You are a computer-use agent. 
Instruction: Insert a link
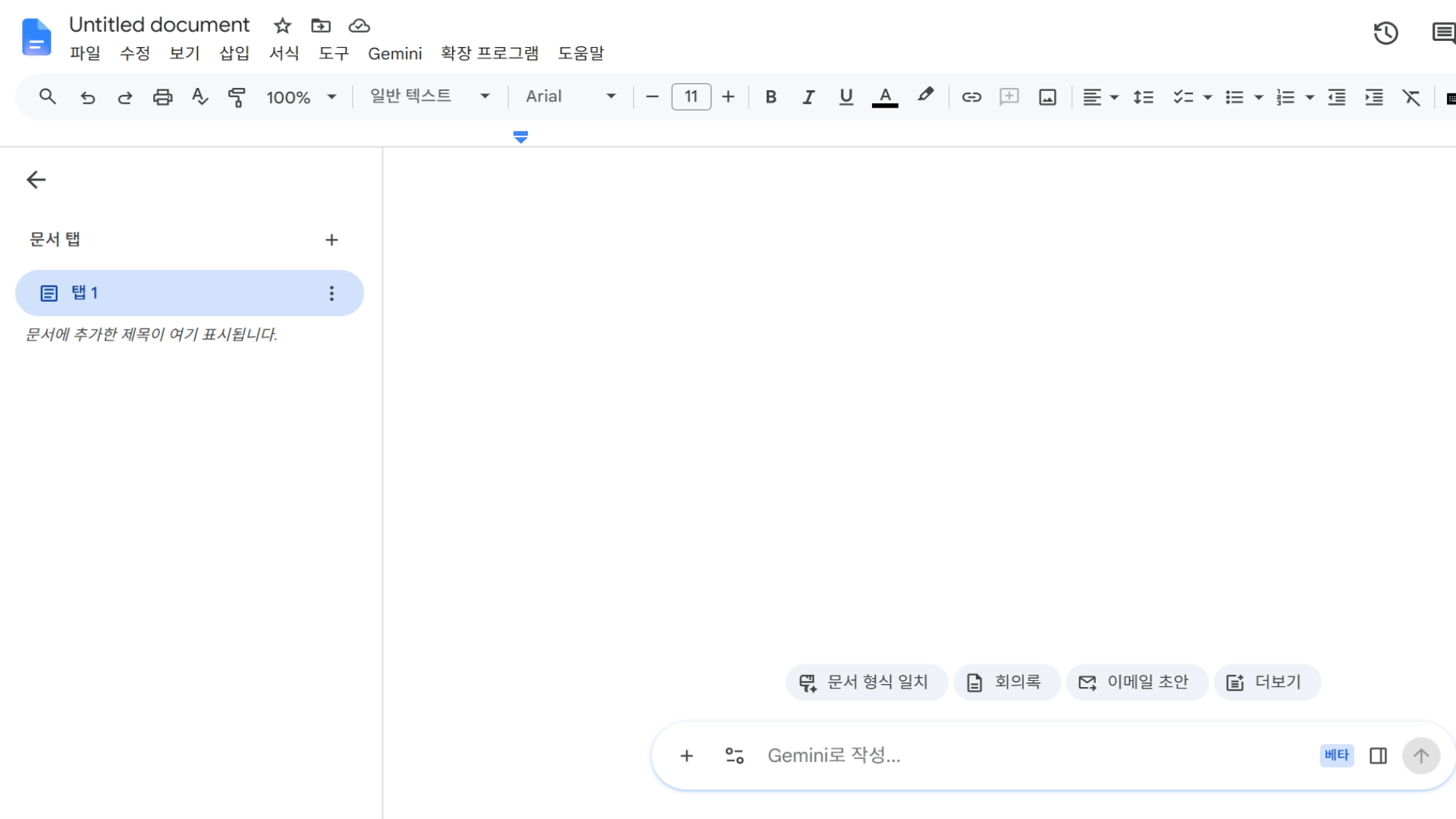click(x=971, y=97)
